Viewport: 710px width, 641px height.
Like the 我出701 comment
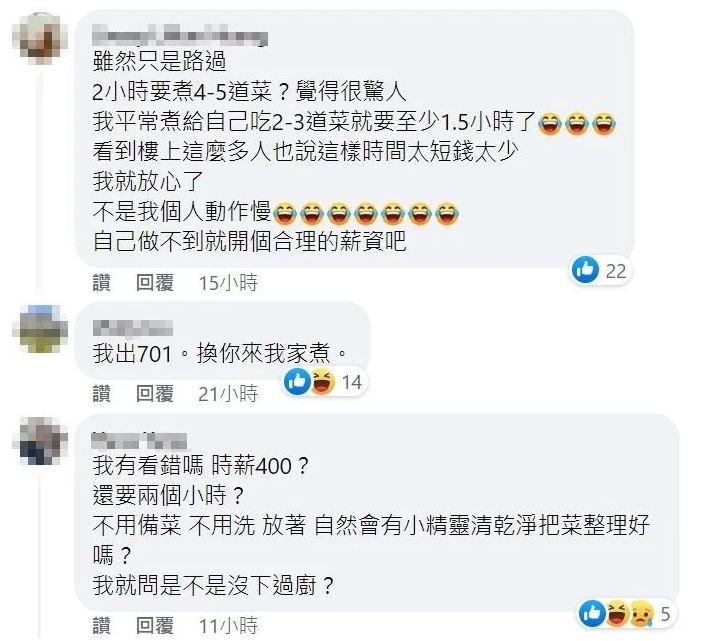(101, 393)
